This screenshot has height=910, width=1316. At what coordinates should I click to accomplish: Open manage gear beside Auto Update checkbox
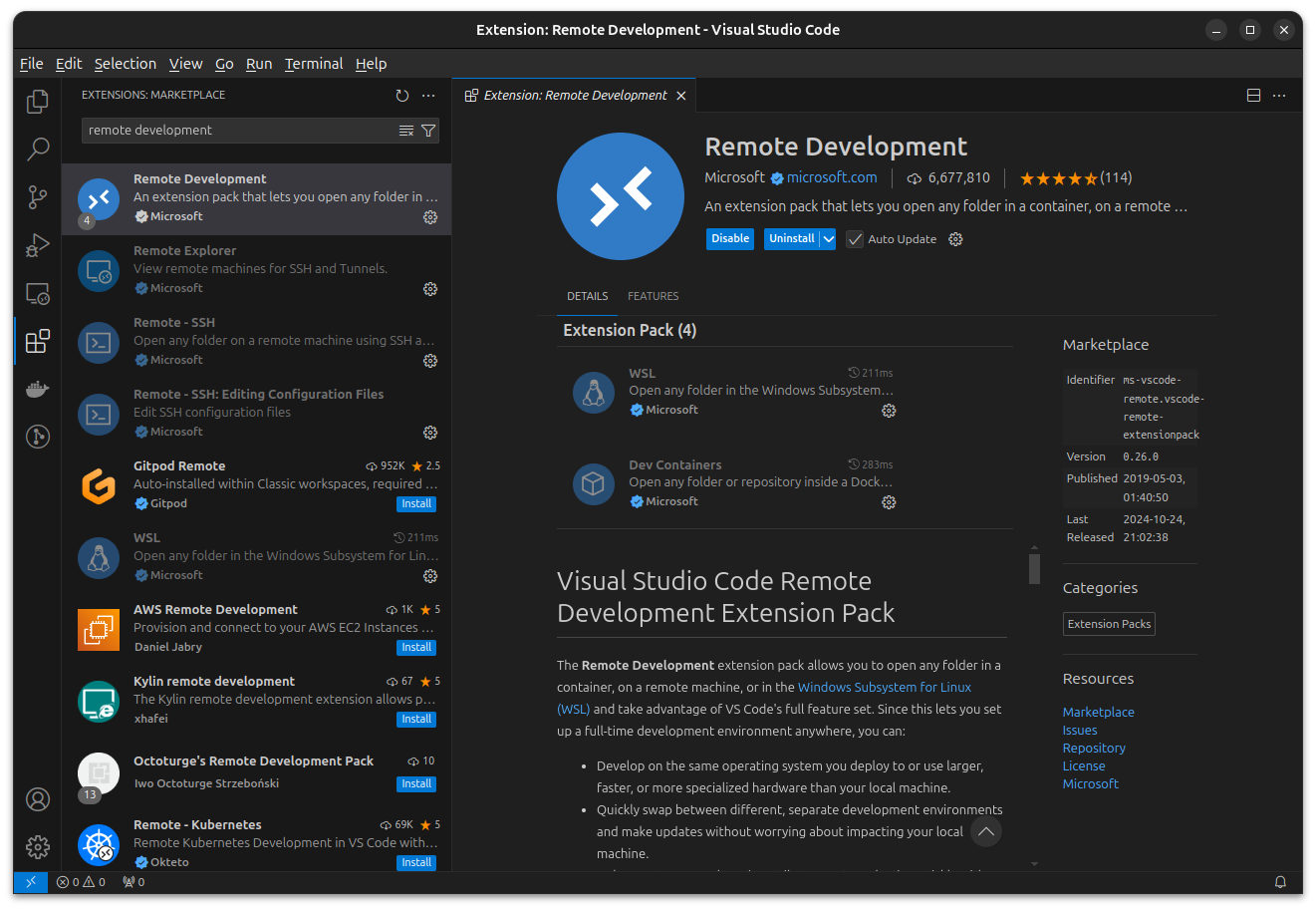[x=955, y=239]
